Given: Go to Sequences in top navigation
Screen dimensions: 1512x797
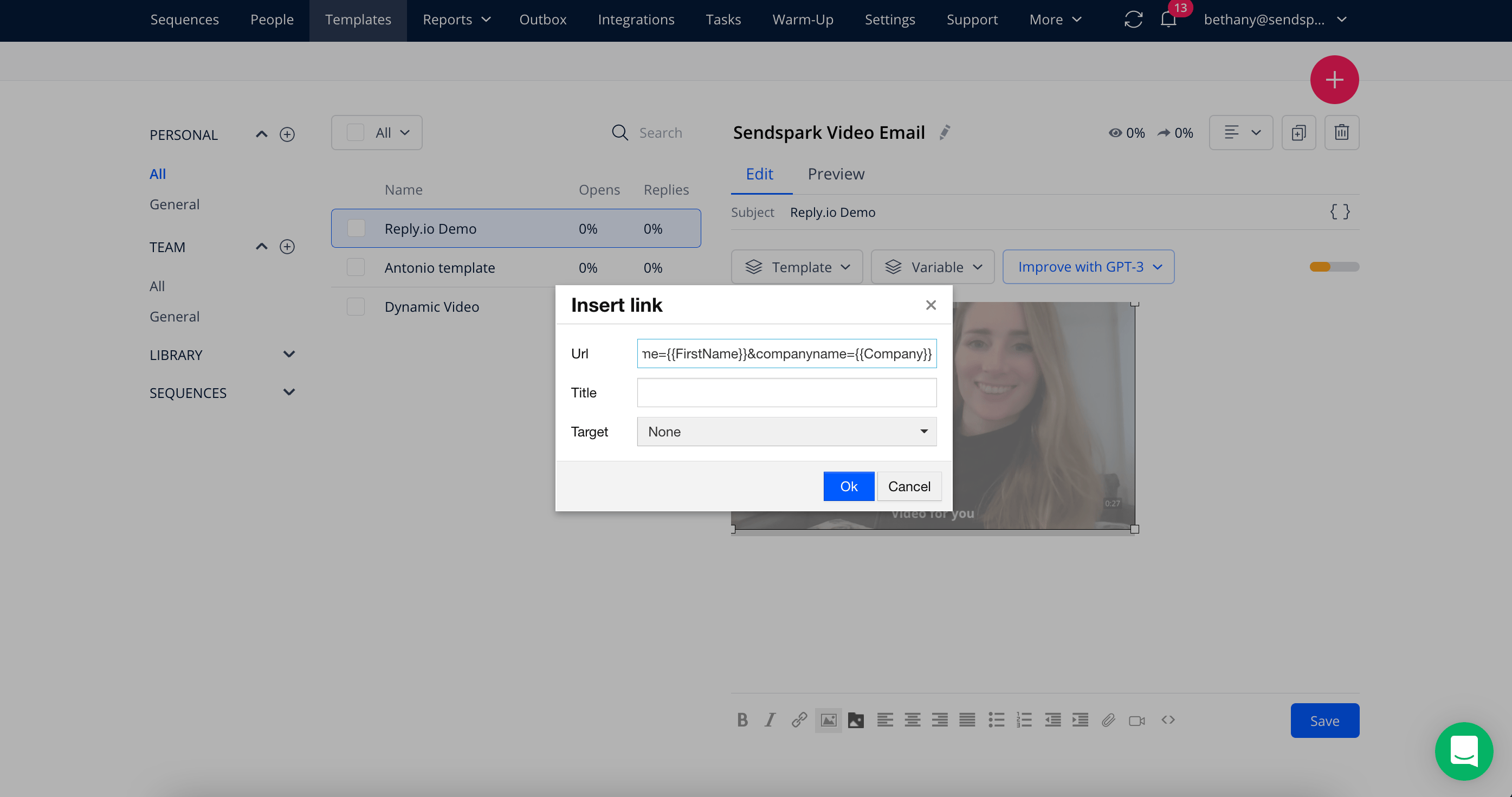Looking at the screenshot, I should (x=184, y=20).
